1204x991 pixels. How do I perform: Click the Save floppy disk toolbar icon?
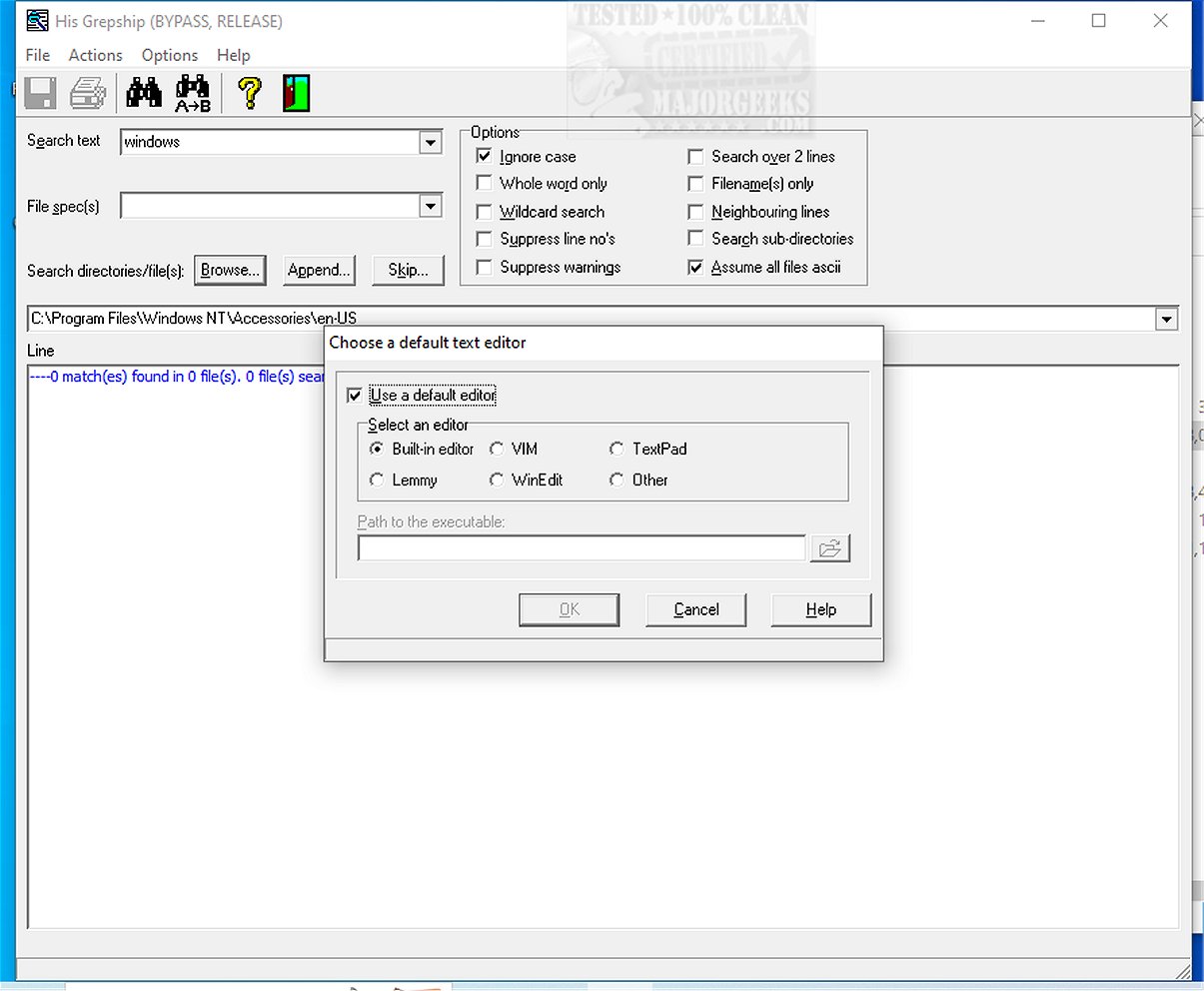[x=40, y=93]
